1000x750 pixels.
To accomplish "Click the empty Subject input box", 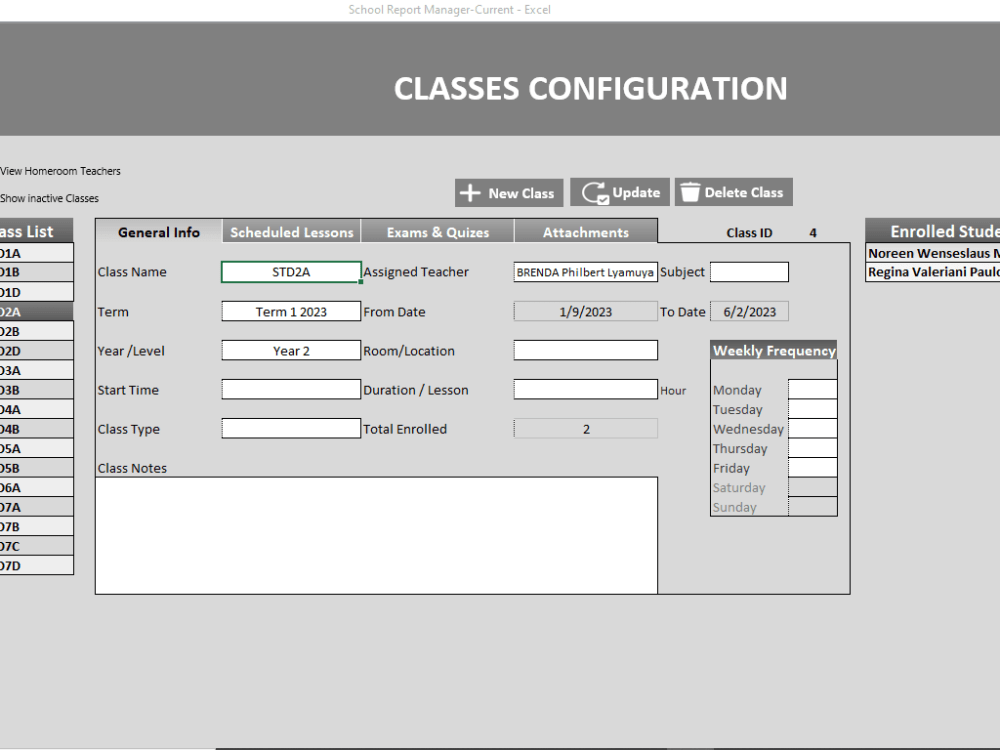I will pyautogui.click(x=749, y=271).
